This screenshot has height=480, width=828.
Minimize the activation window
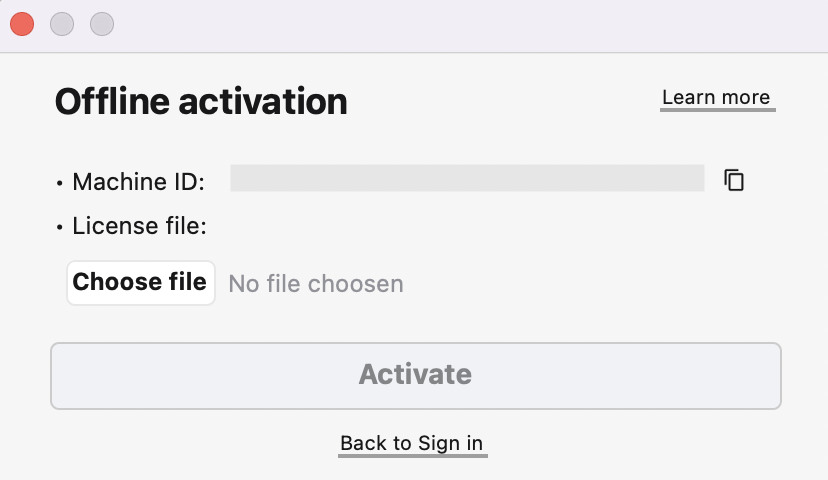pos(62,24)
